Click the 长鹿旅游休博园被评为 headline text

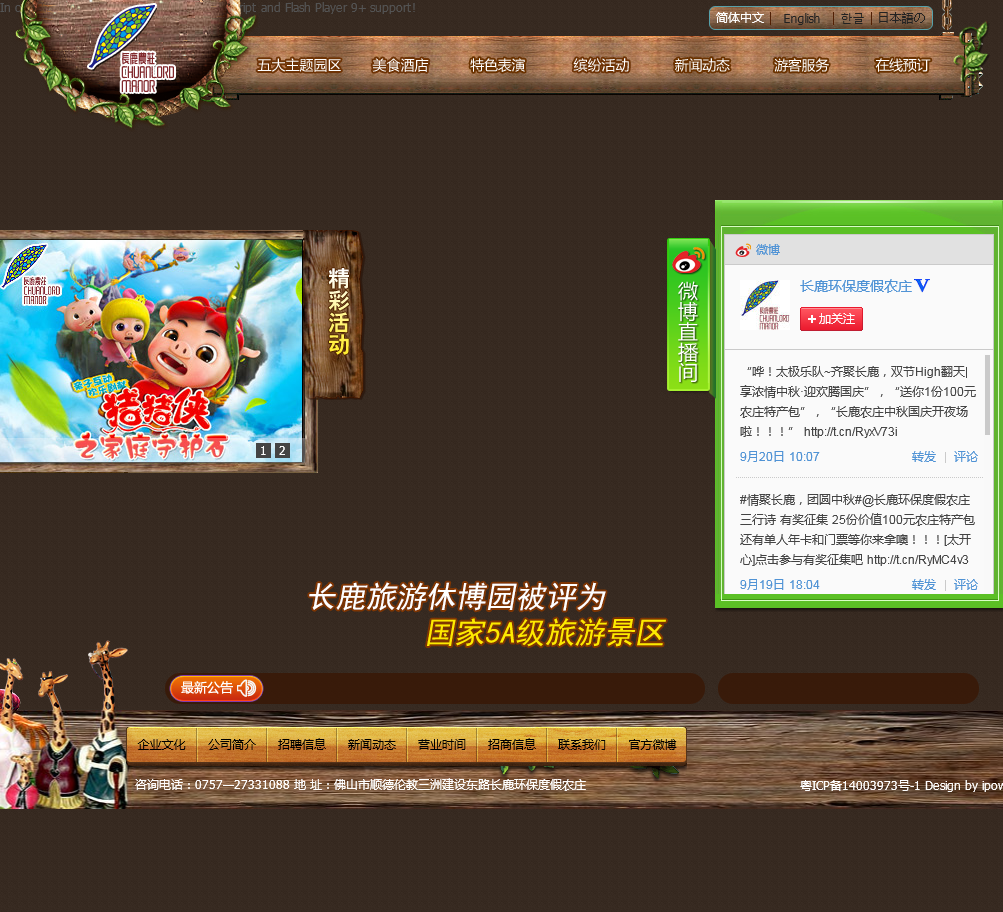[x=457, y=597]
